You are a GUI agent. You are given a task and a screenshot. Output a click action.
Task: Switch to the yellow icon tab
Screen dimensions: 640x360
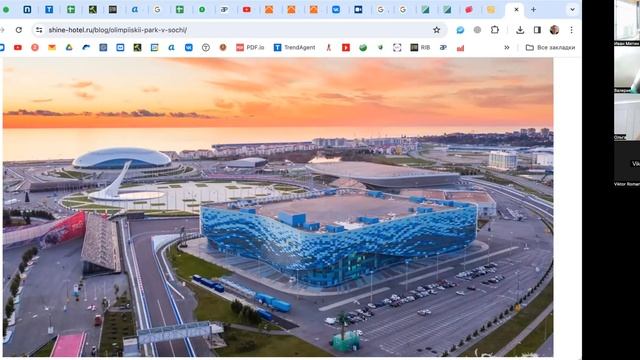tap(491, 9)
